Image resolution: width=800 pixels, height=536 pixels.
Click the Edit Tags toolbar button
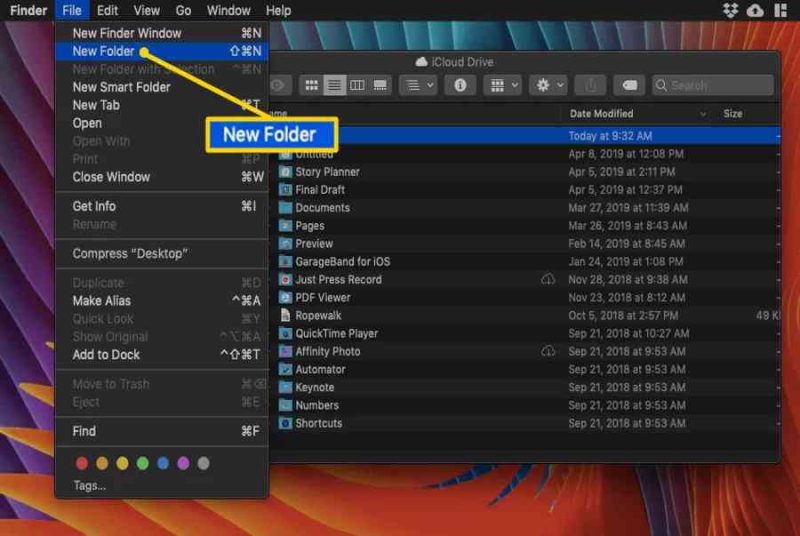pyautogui.click(x=629, y=85)
